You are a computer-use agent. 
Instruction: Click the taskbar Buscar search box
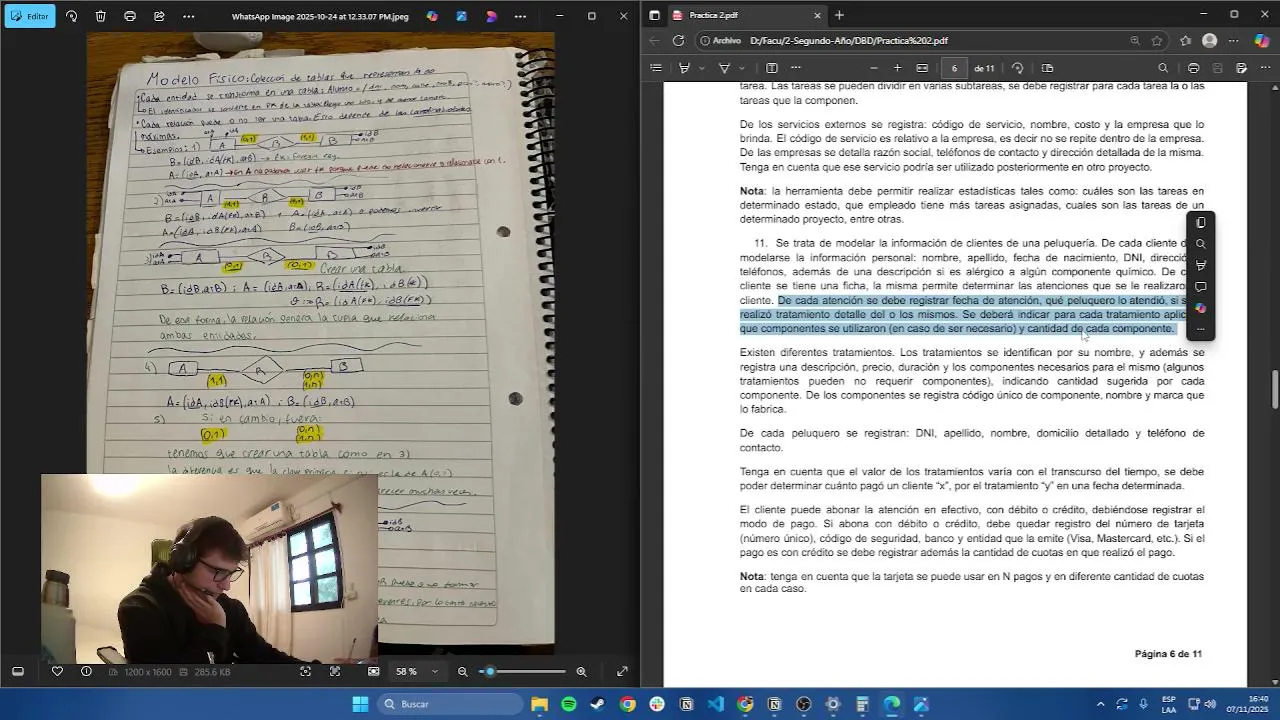(x=450, y=704)
